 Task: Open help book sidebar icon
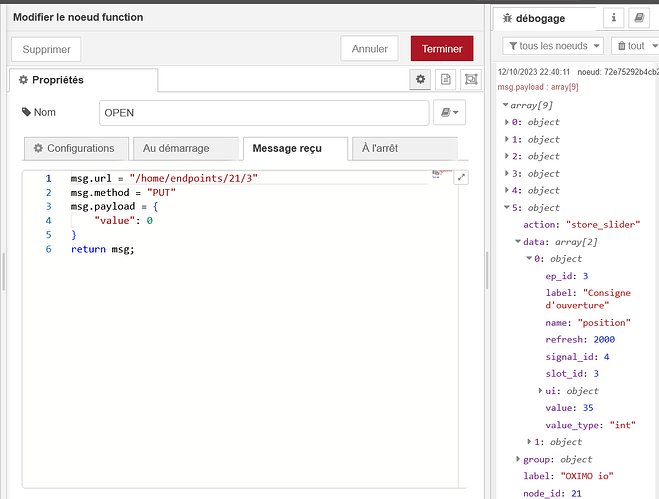pyautogui.click(x=638, y=18)
